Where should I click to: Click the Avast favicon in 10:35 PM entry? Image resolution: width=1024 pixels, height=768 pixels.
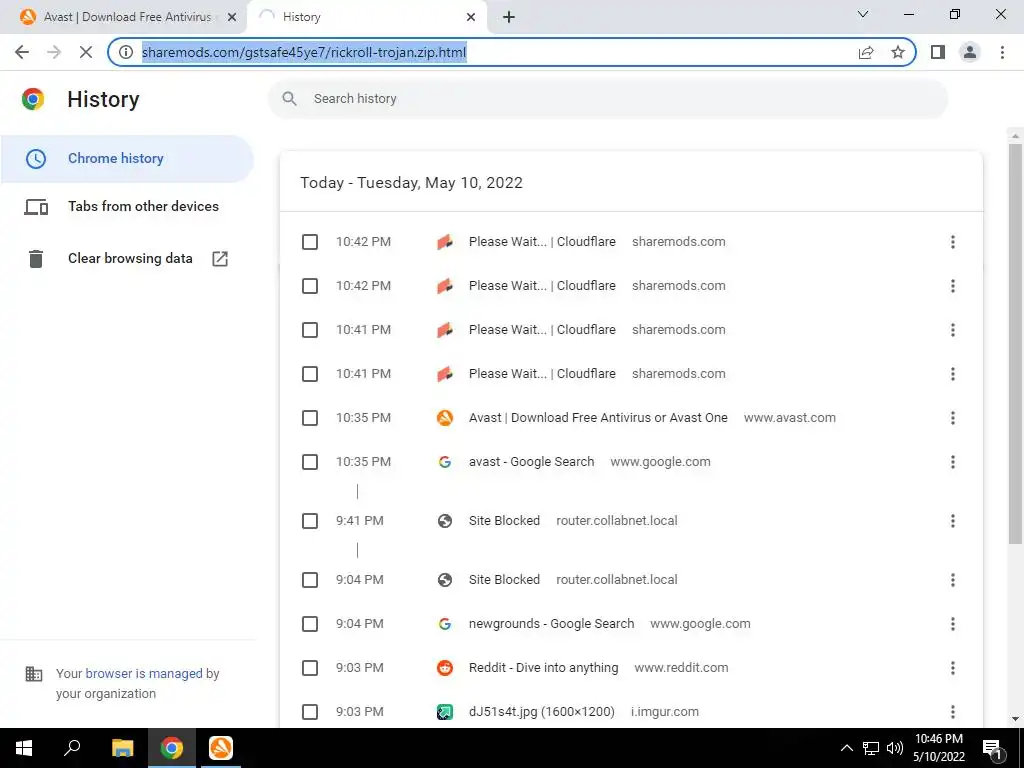pyautogui.click(x=445, y=418)
